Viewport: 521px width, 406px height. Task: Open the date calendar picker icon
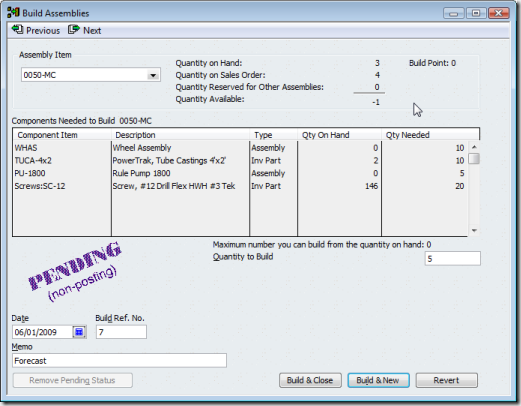click(79, 332)
